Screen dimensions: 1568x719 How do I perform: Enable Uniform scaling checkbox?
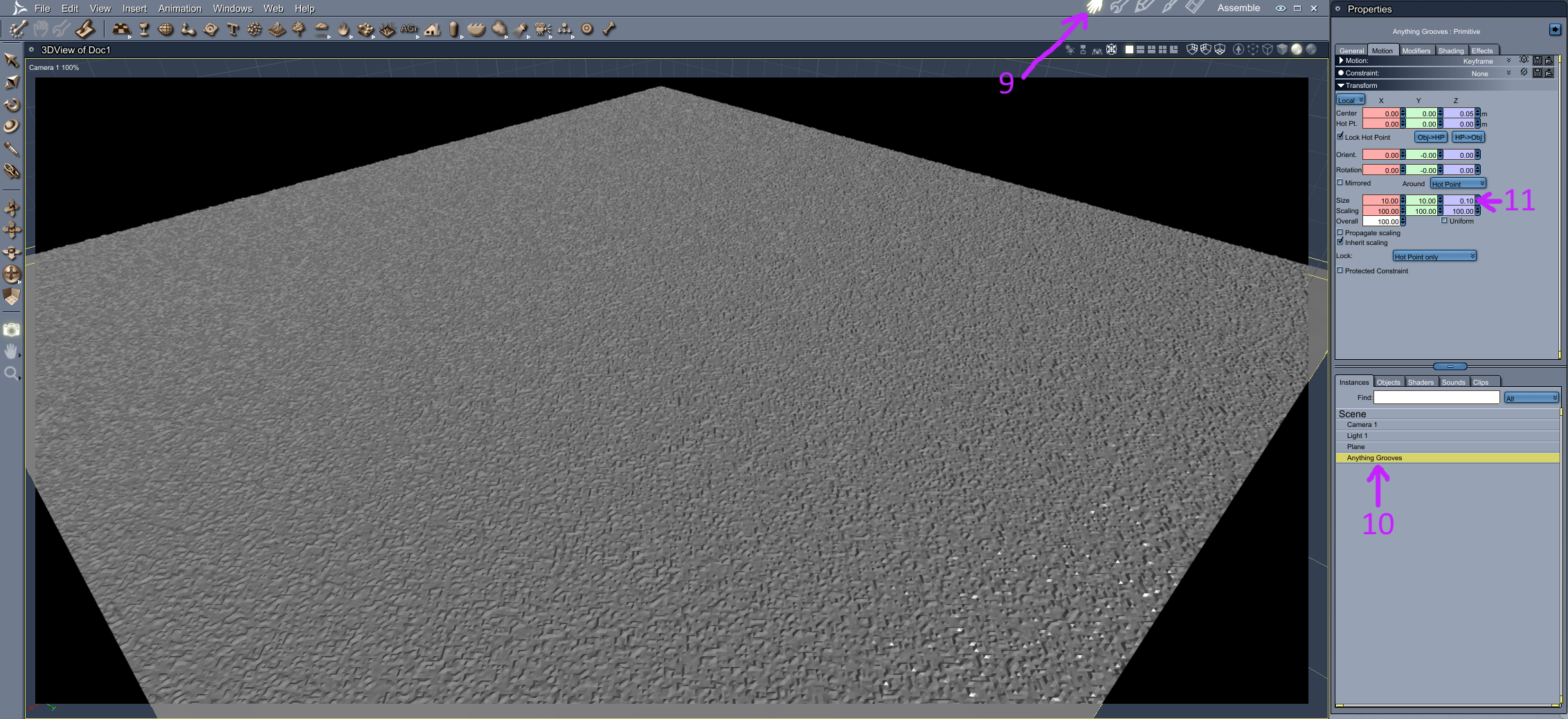1444,221
